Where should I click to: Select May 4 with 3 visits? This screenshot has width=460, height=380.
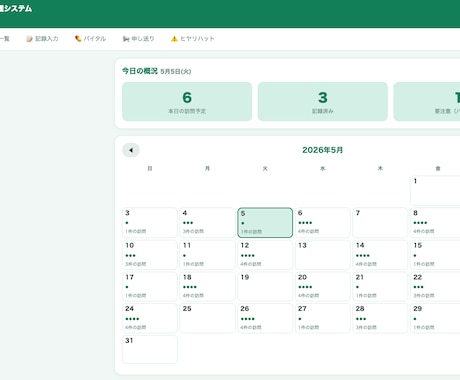pyautogui.click(x=207, y=223)
